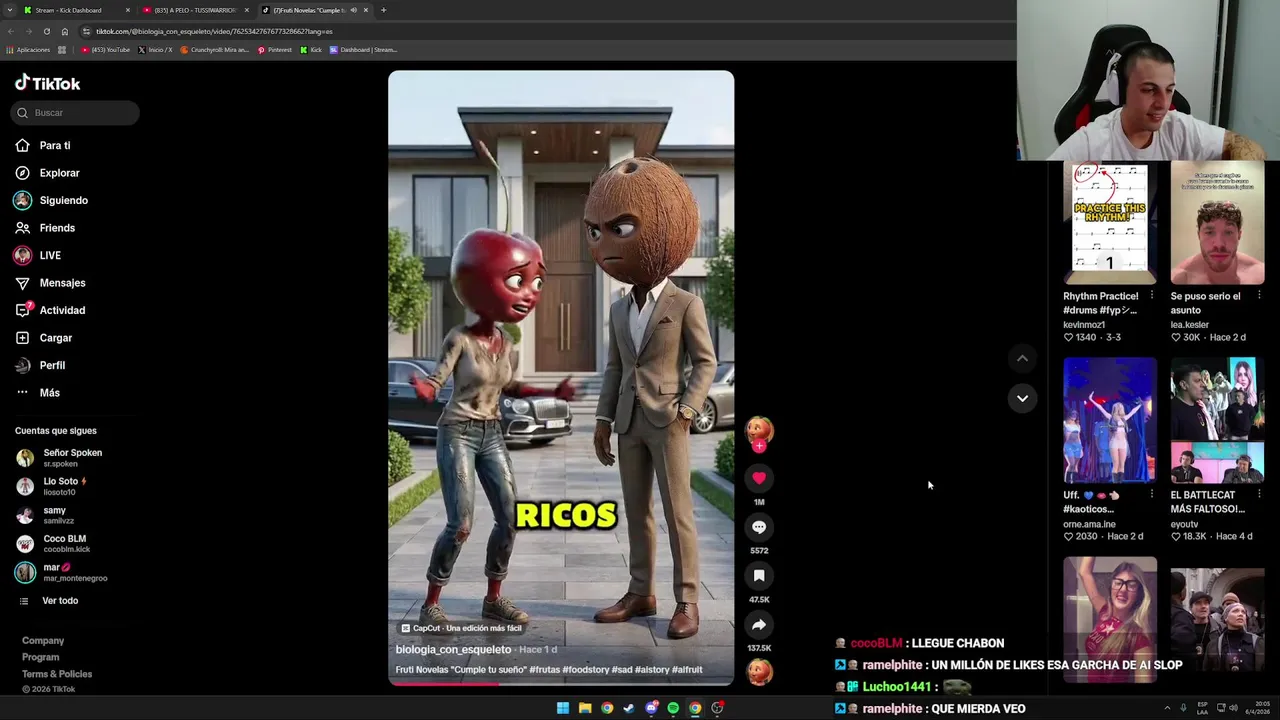Open Se puso serio el asunto thumbnail
The image size is (1280, 720).
(1217, 224)
